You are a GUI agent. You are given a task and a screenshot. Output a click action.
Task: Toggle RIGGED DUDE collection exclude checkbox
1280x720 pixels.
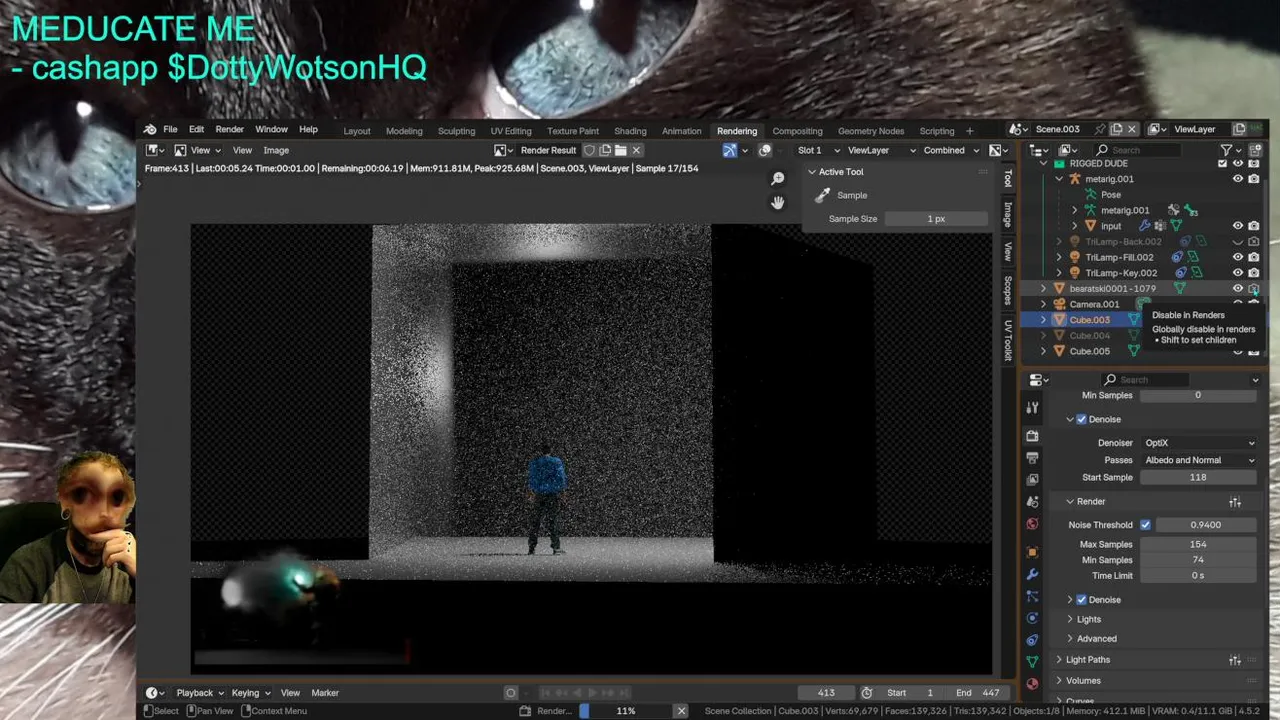(1222, 163)
